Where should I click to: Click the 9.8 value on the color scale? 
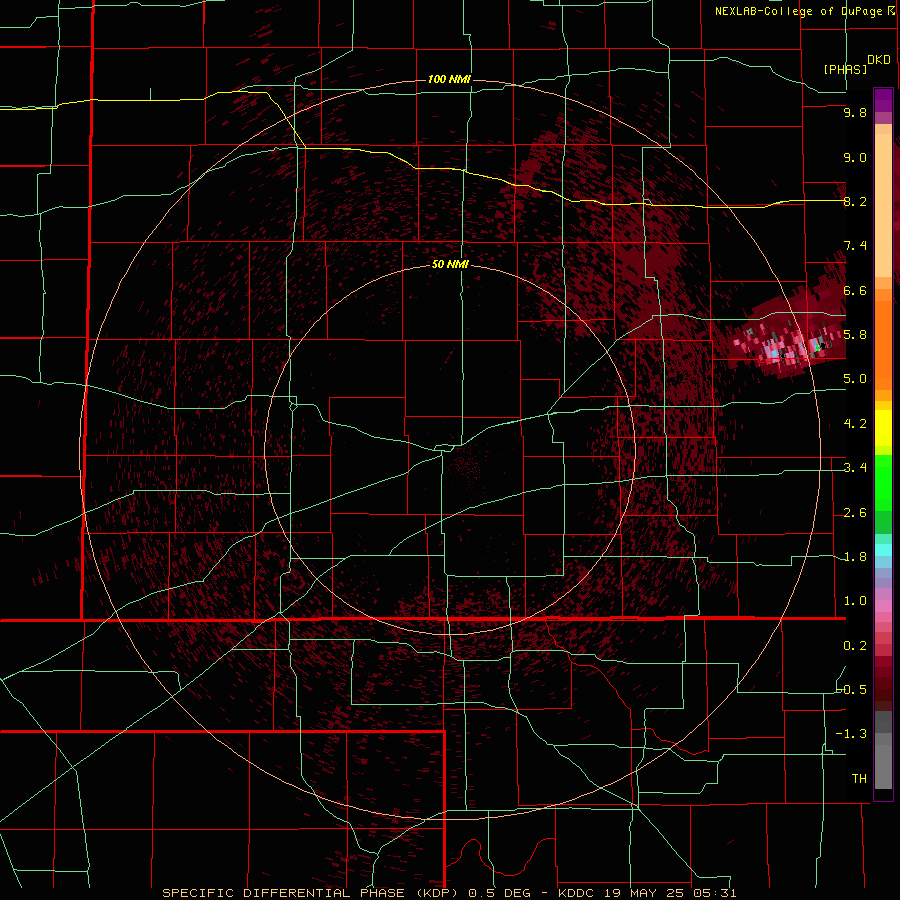855,112
